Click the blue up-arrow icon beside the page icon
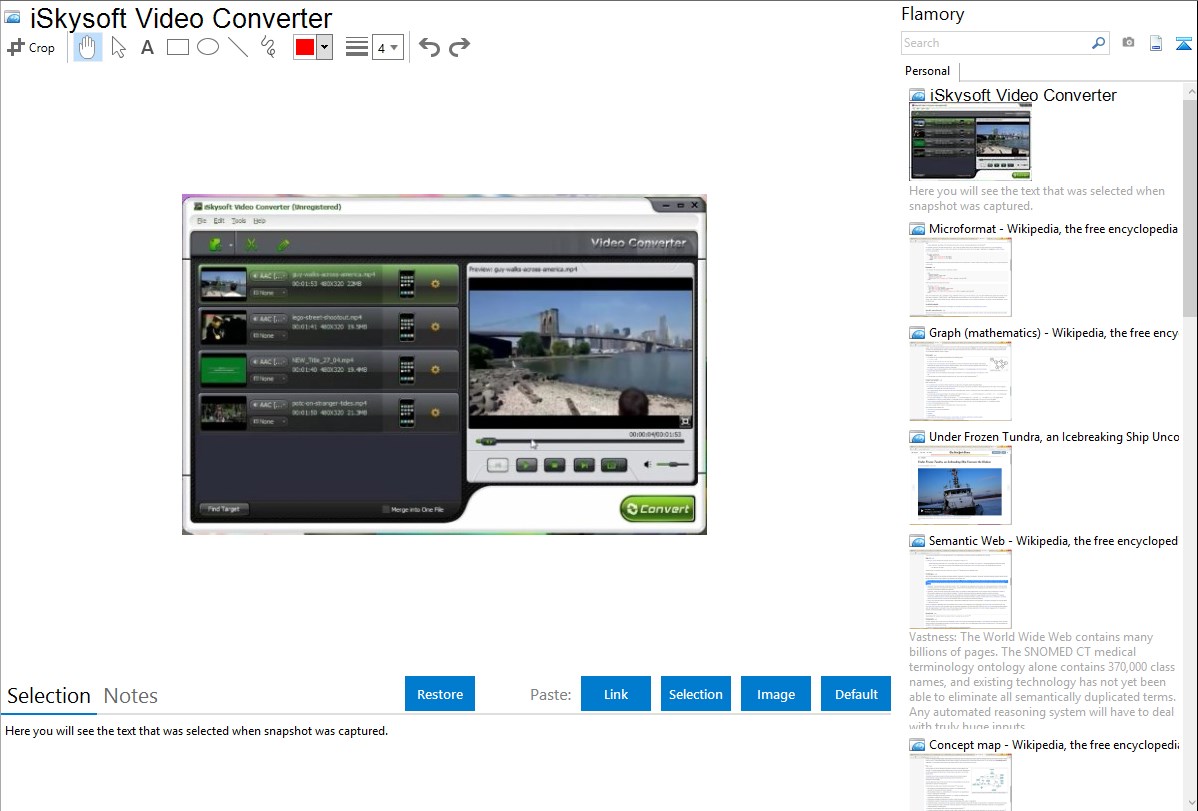The image size is (1198, 811). pyautogui.click(x=1183, y=43)
